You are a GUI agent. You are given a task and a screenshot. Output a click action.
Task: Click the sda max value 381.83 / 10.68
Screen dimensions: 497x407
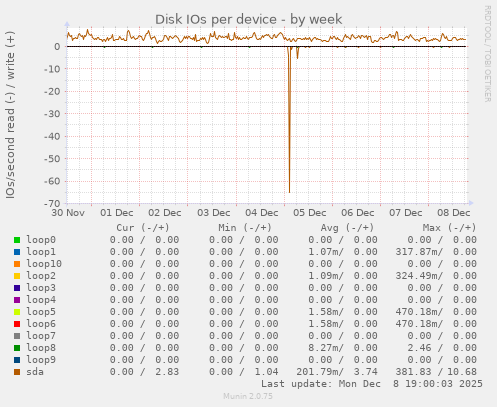(436, 372)
